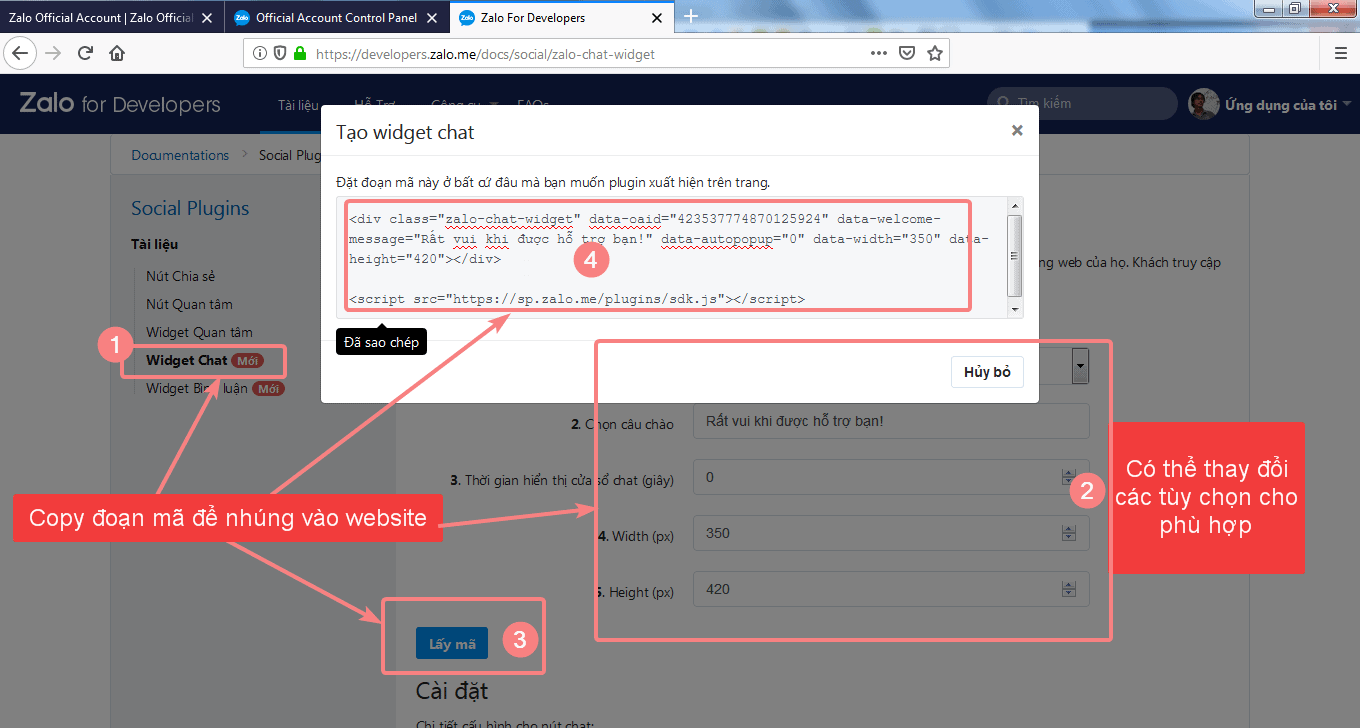This screenshot has height=728, width=1360.
Task: Adjust display time spinner arrows
Action: coord(1069,477)
